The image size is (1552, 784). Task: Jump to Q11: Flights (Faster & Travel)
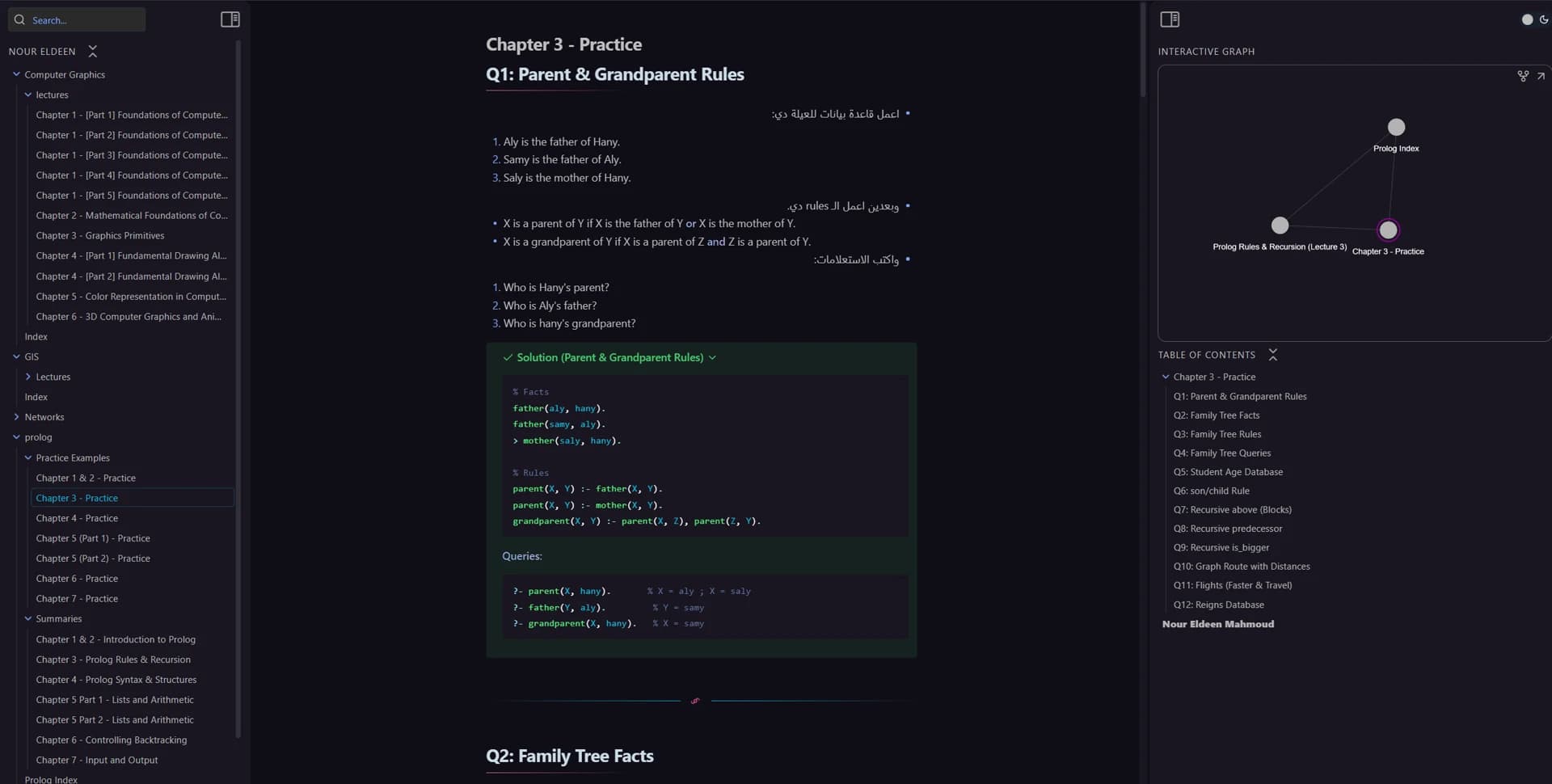1233,586
